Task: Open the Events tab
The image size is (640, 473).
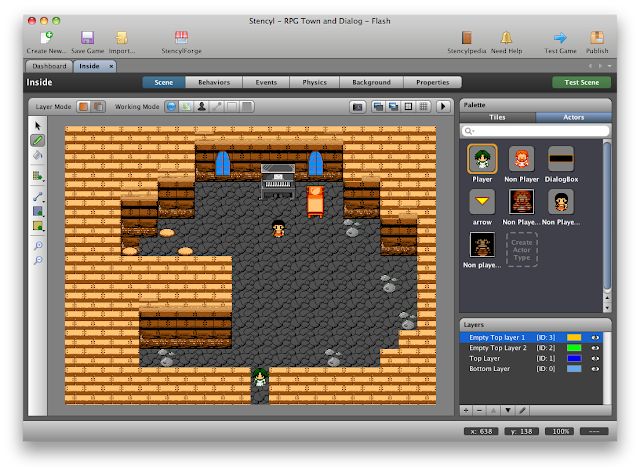Action: pyautogui.click(x=266, y=82)
